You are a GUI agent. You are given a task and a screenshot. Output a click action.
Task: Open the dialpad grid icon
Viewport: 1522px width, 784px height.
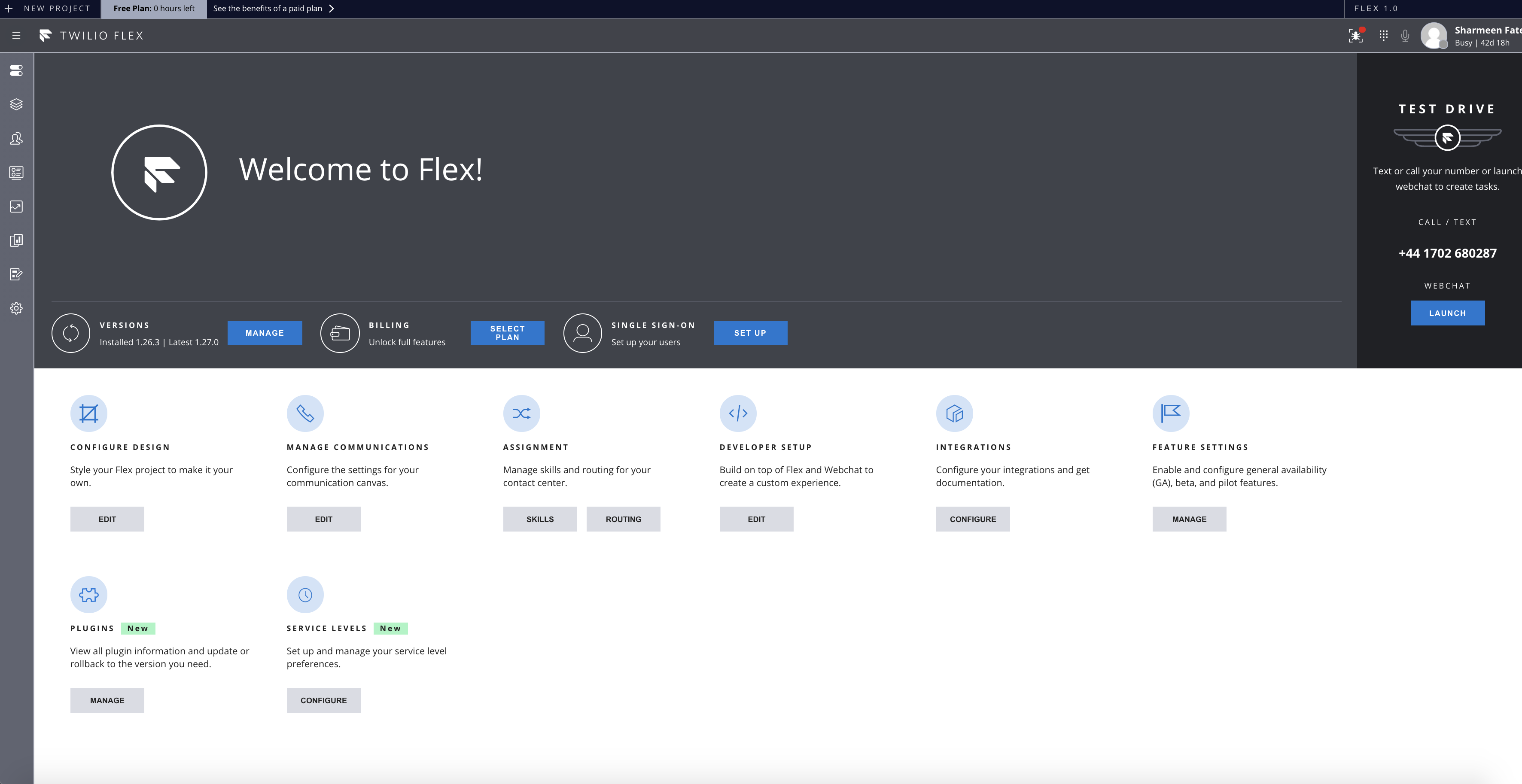tap(1383, 36)
